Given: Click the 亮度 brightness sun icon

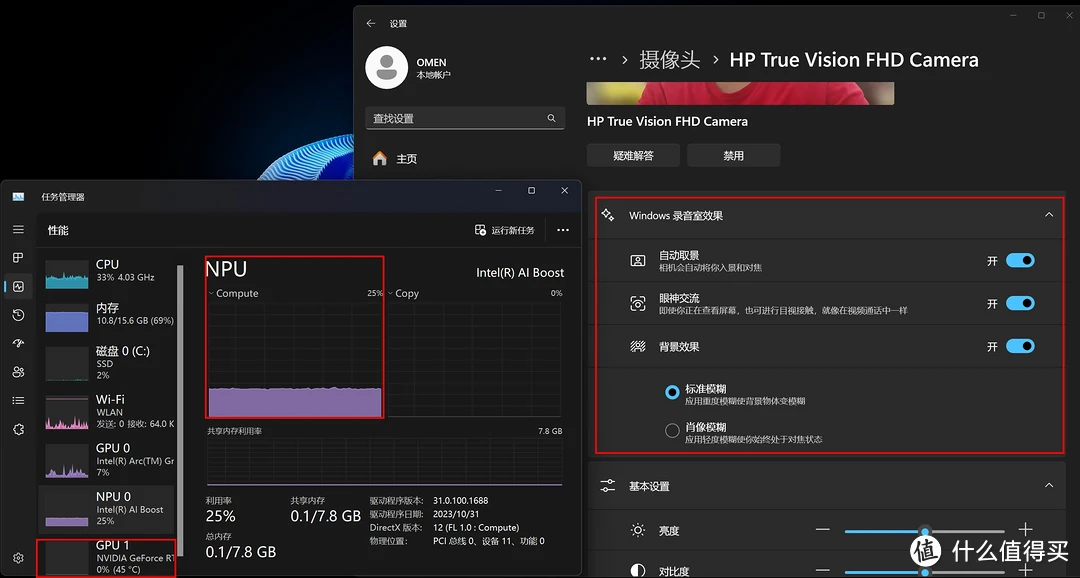Looking at the screenshot, I should (638, 530).
